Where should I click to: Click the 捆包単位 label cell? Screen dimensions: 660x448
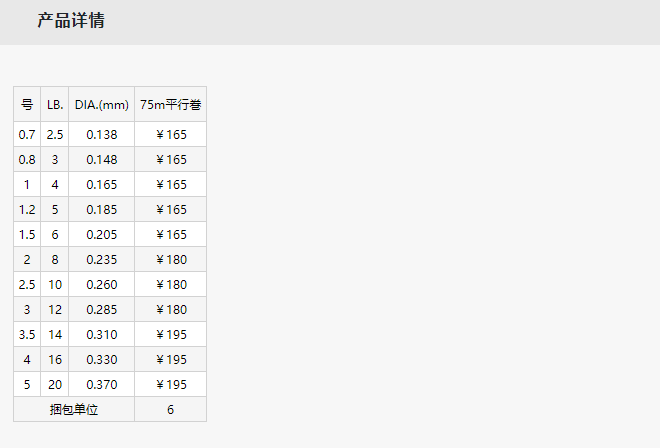pos(74,409)
